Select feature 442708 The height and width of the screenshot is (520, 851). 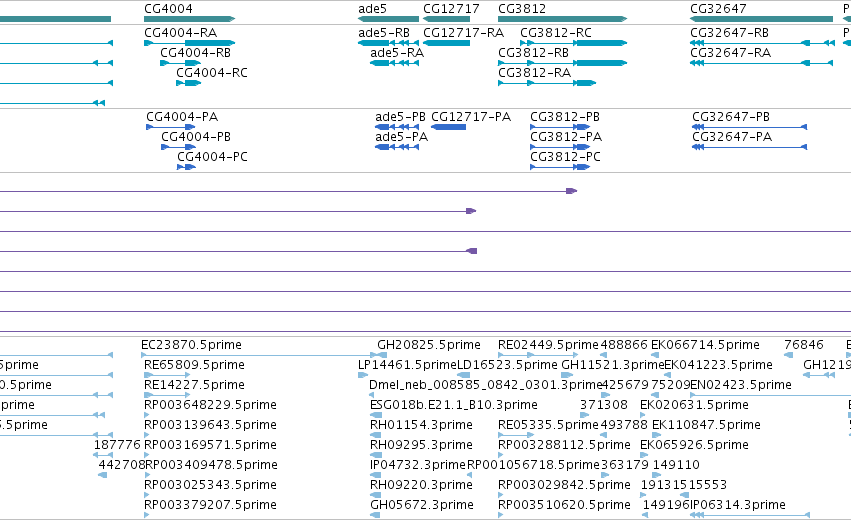(122, 465)
